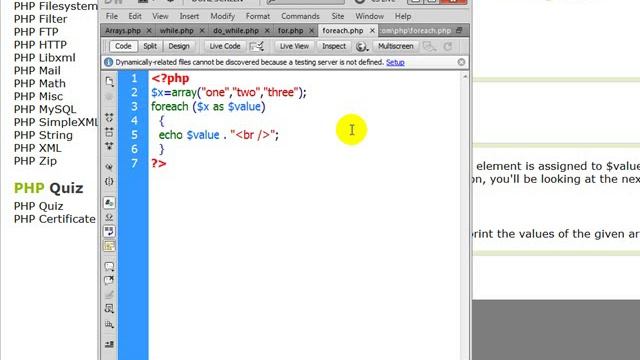640x360 pixels.
Task: Click the restore-down icon beside the file path
Action: [459, 31]
